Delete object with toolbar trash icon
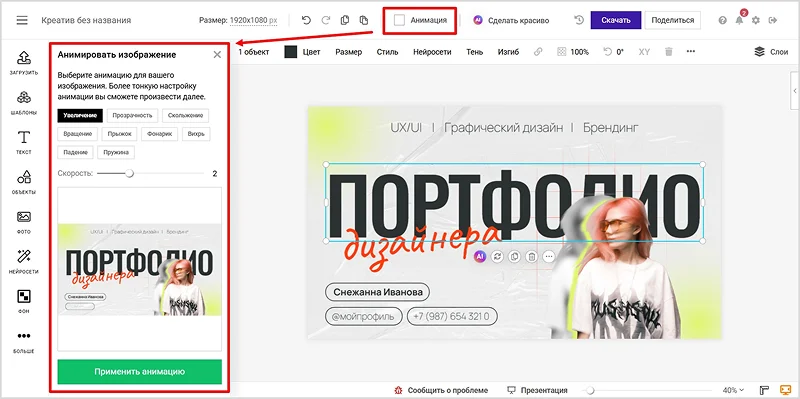The width and height of the screenshot is (800, 399). click(669, 52)
